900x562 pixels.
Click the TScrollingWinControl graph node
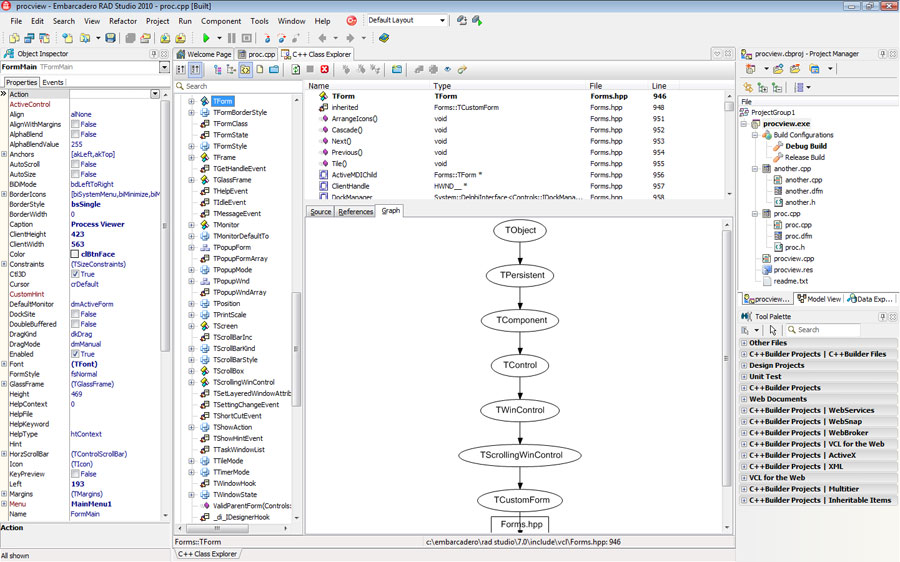tap(521, 455)
